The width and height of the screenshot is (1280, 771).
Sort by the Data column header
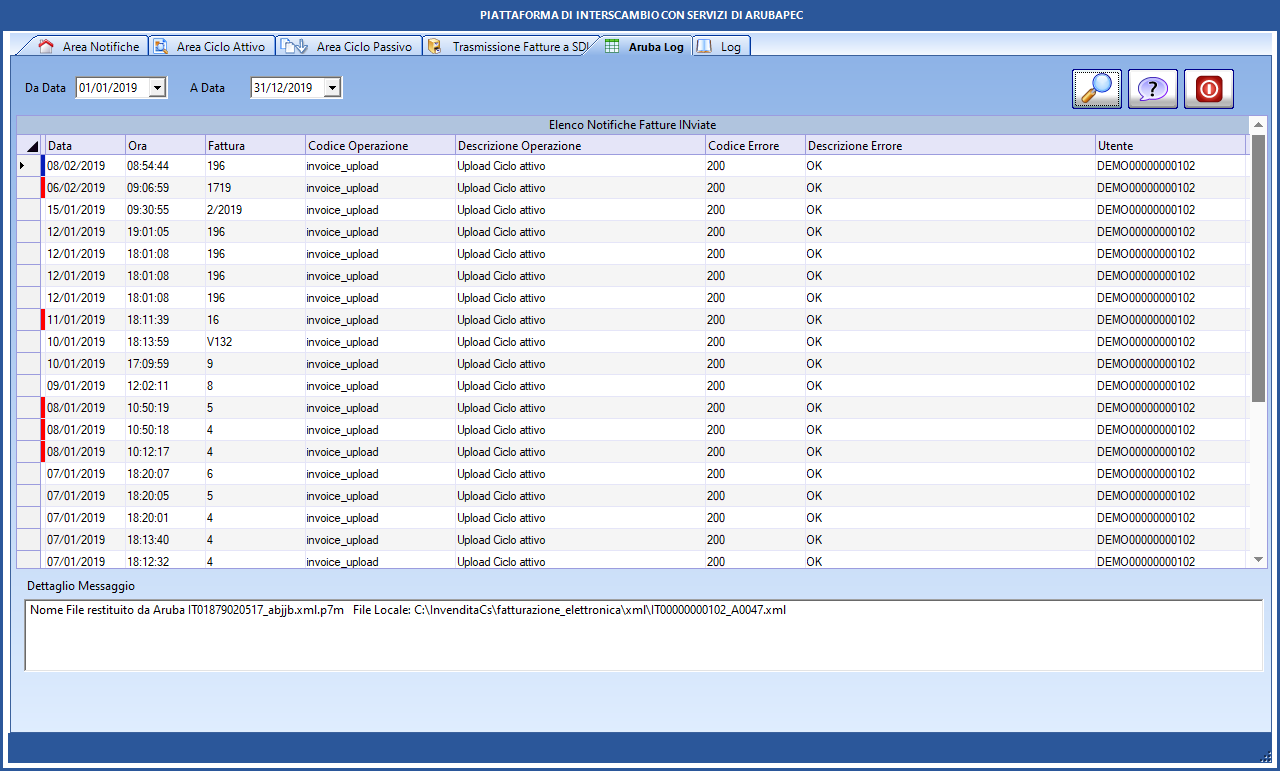pyautogui.click(x=85, y=146)
